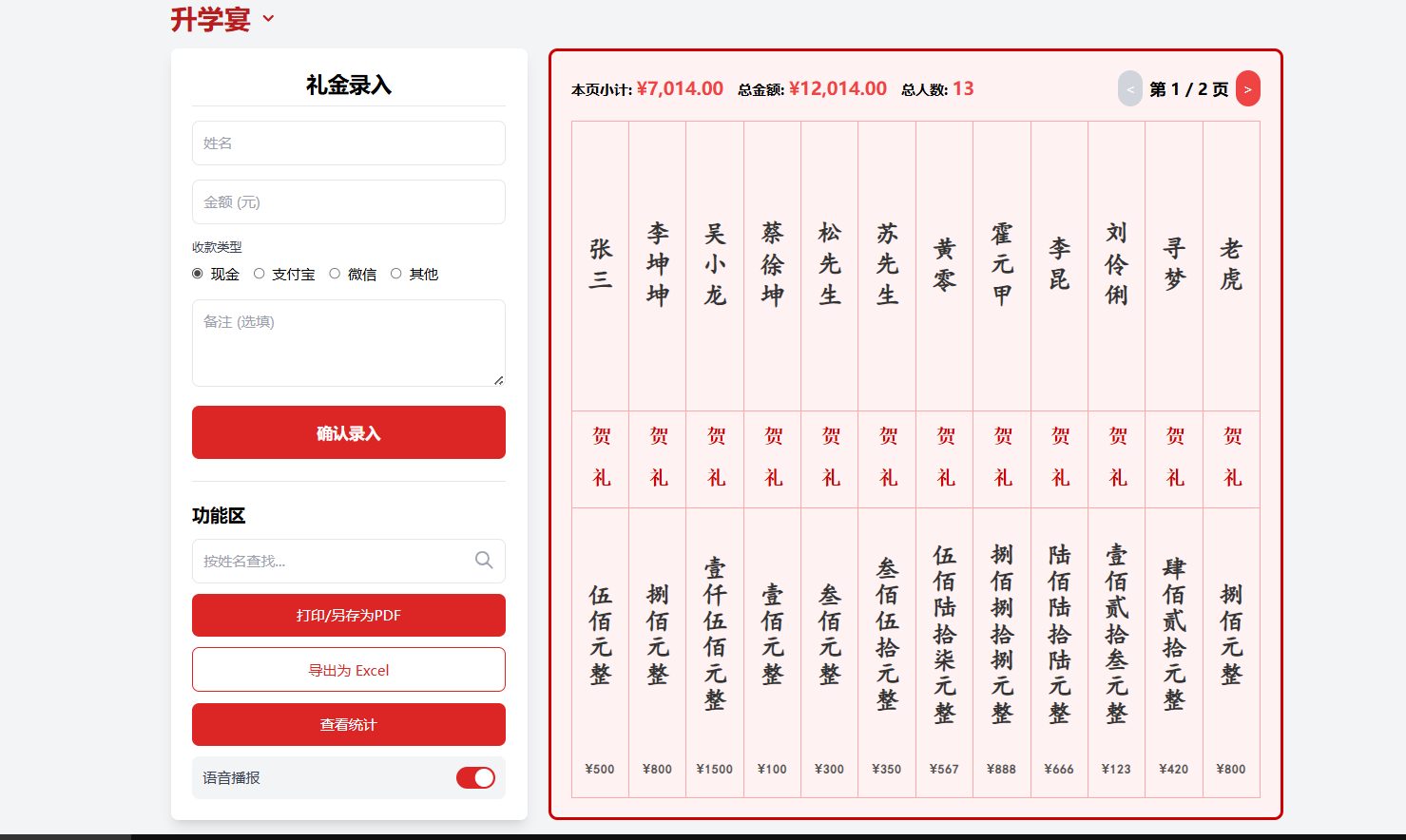Screen dimensions: 1406x840
Task: Click the previous page arrow
Action: [1129, 89]
